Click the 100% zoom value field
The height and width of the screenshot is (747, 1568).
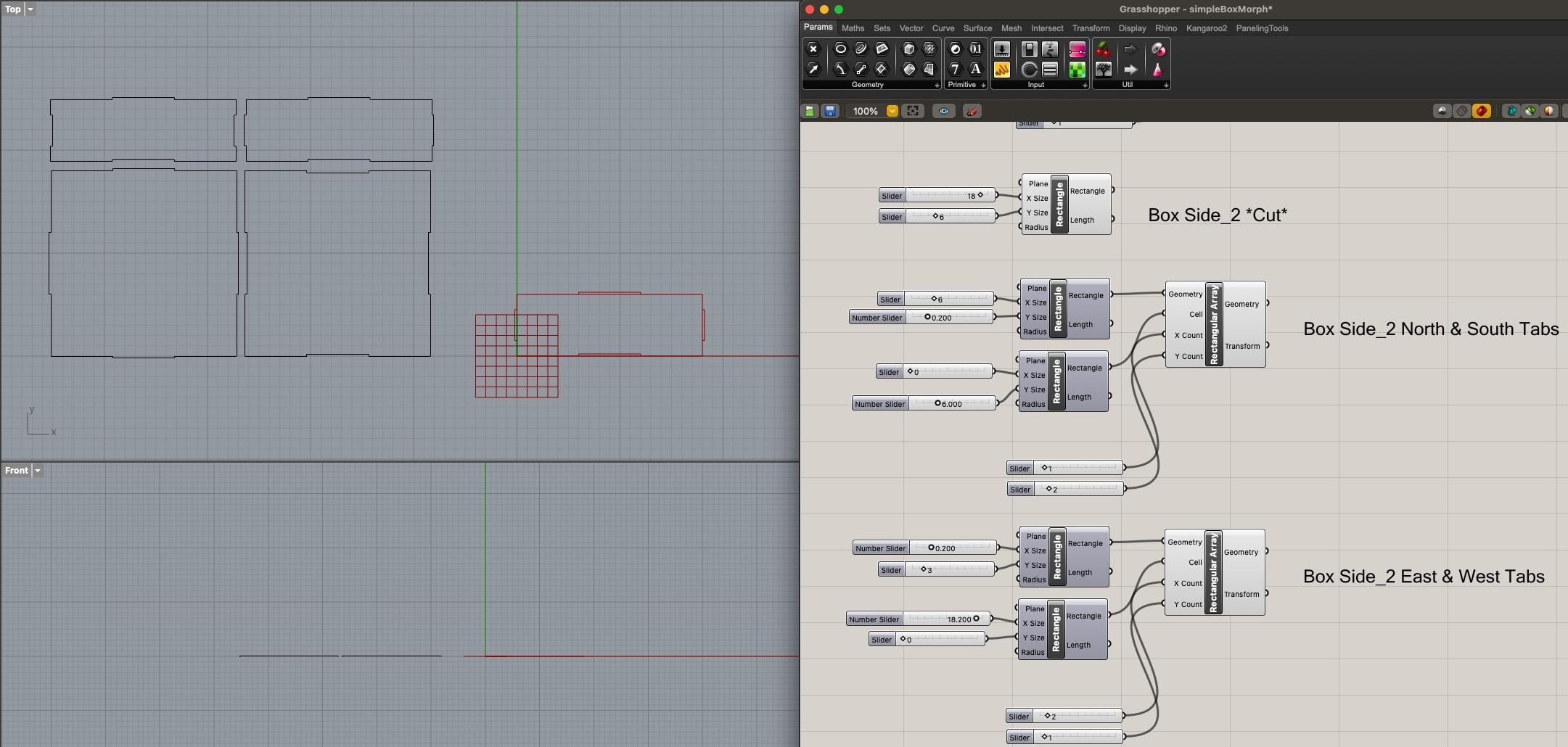point(865,111)
